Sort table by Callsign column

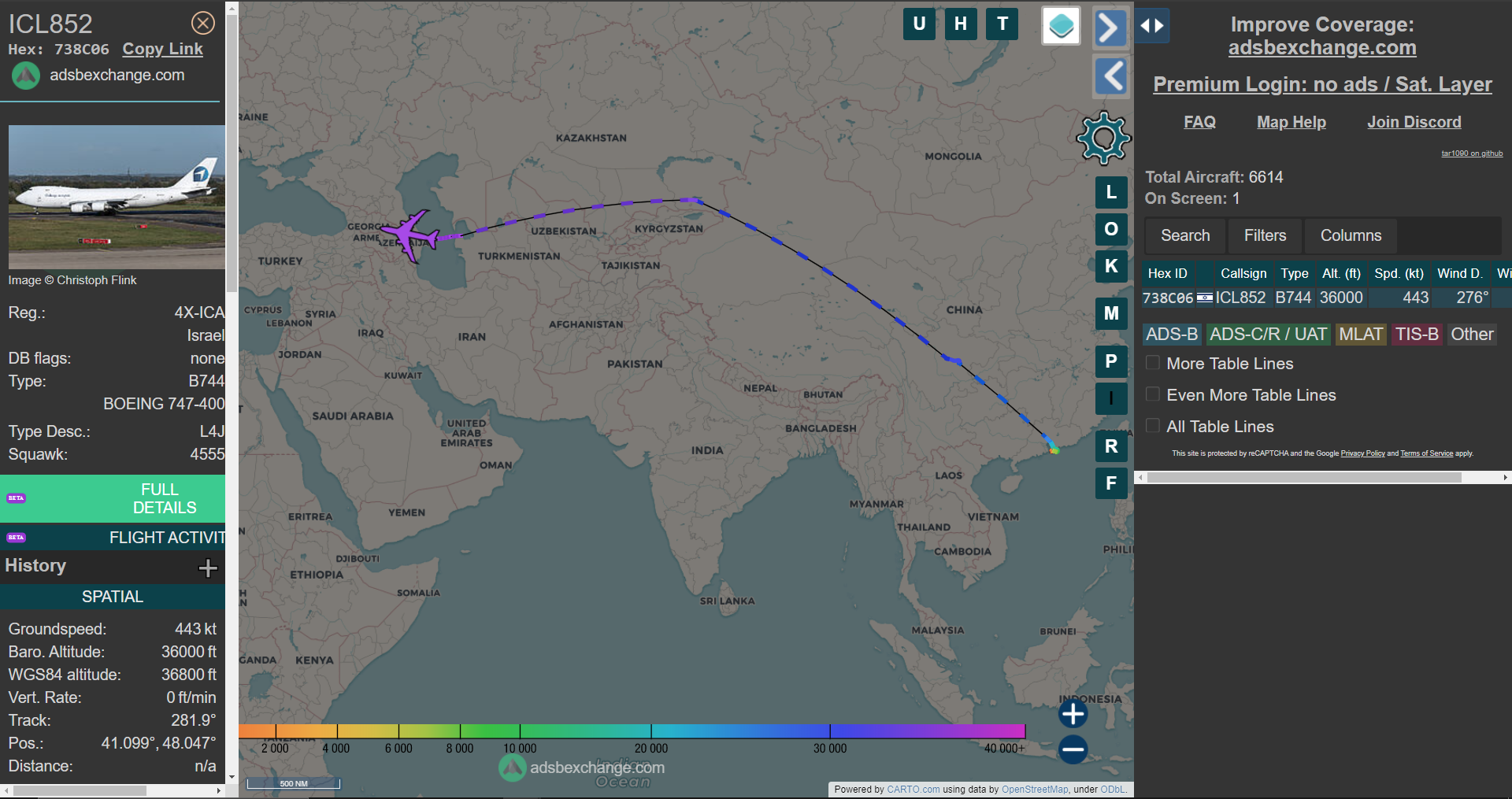(x=1243, y=273)
